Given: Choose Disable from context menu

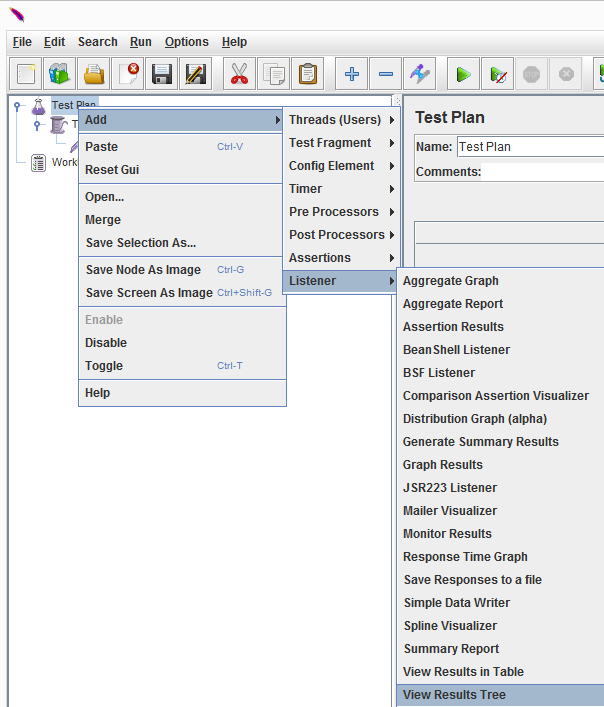Looking at the screenshot, I should (x=182, y=343).
